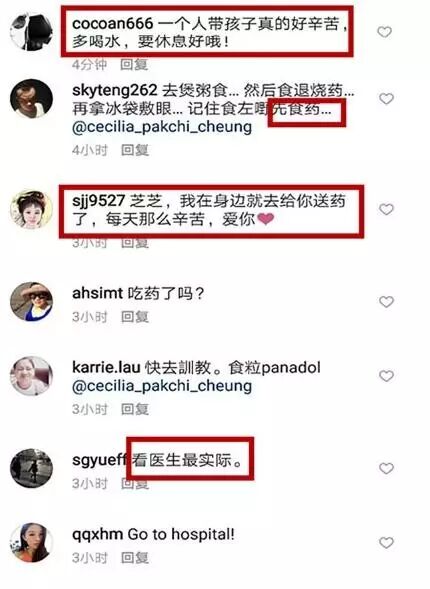
Task: Reply to qqxhm's comment via 回复
Action: coord(135,558)
